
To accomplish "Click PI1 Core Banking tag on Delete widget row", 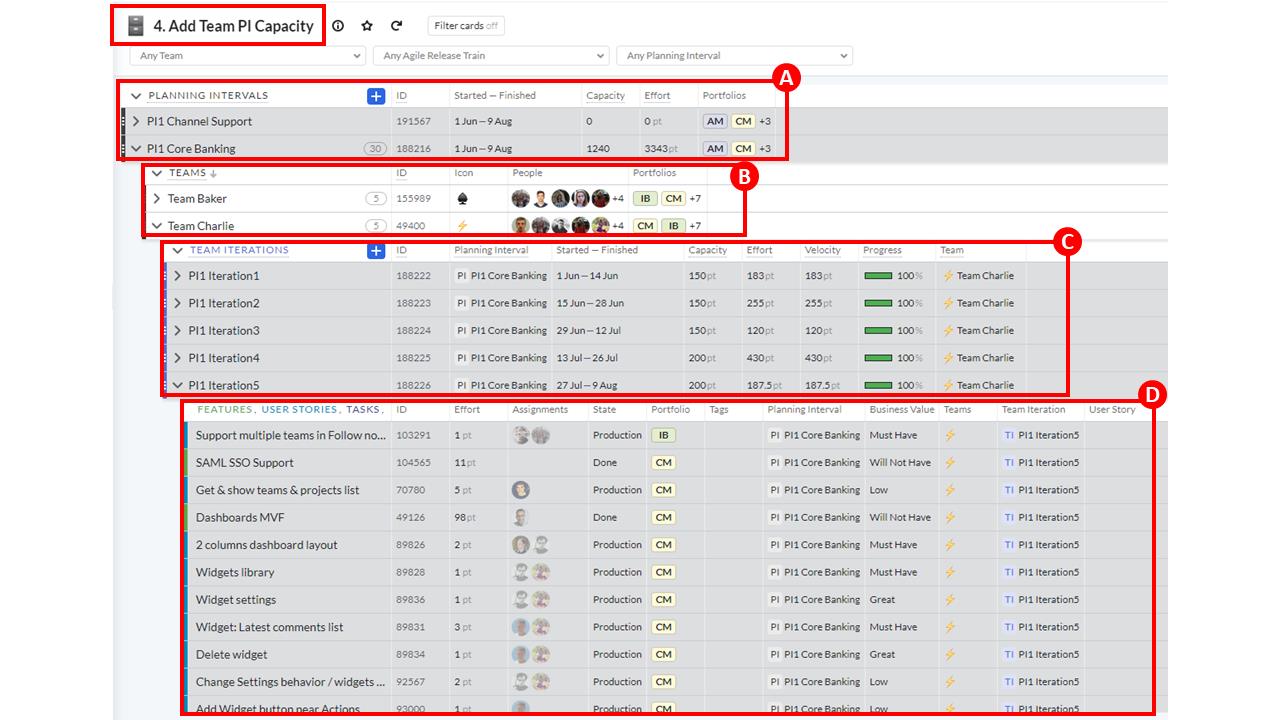I will pos(814,654).
